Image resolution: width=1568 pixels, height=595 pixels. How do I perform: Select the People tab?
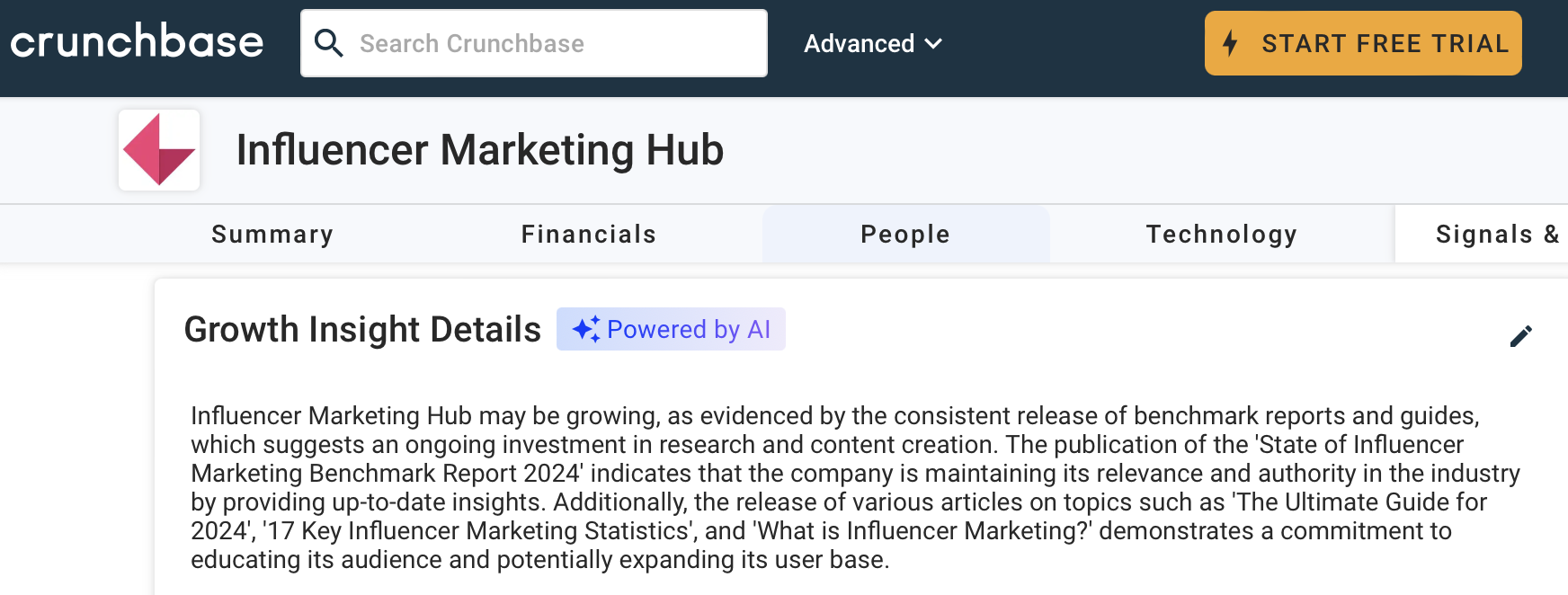tap(904, 234)
